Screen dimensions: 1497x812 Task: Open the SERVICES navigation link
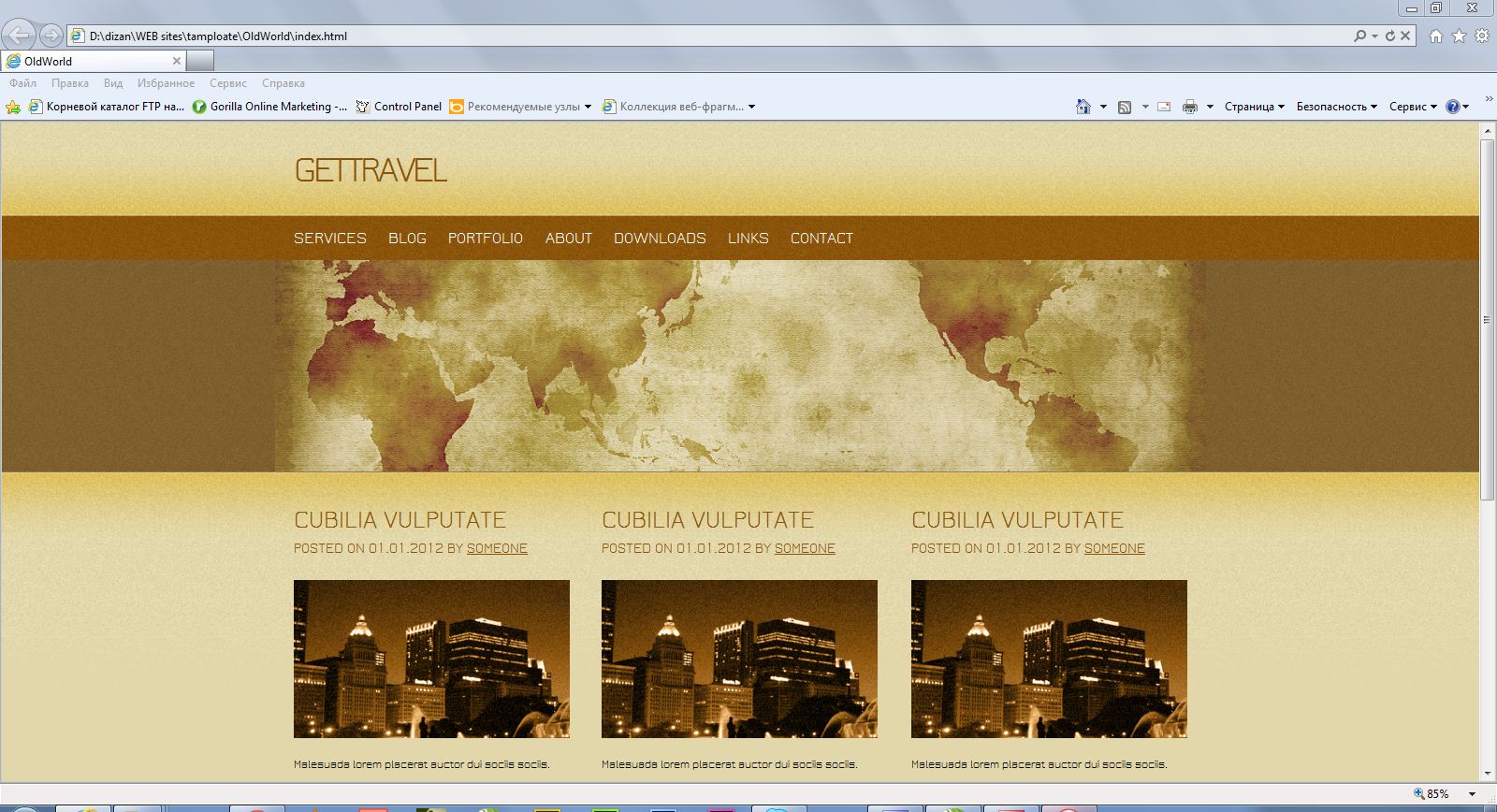(x=330, y=239)
